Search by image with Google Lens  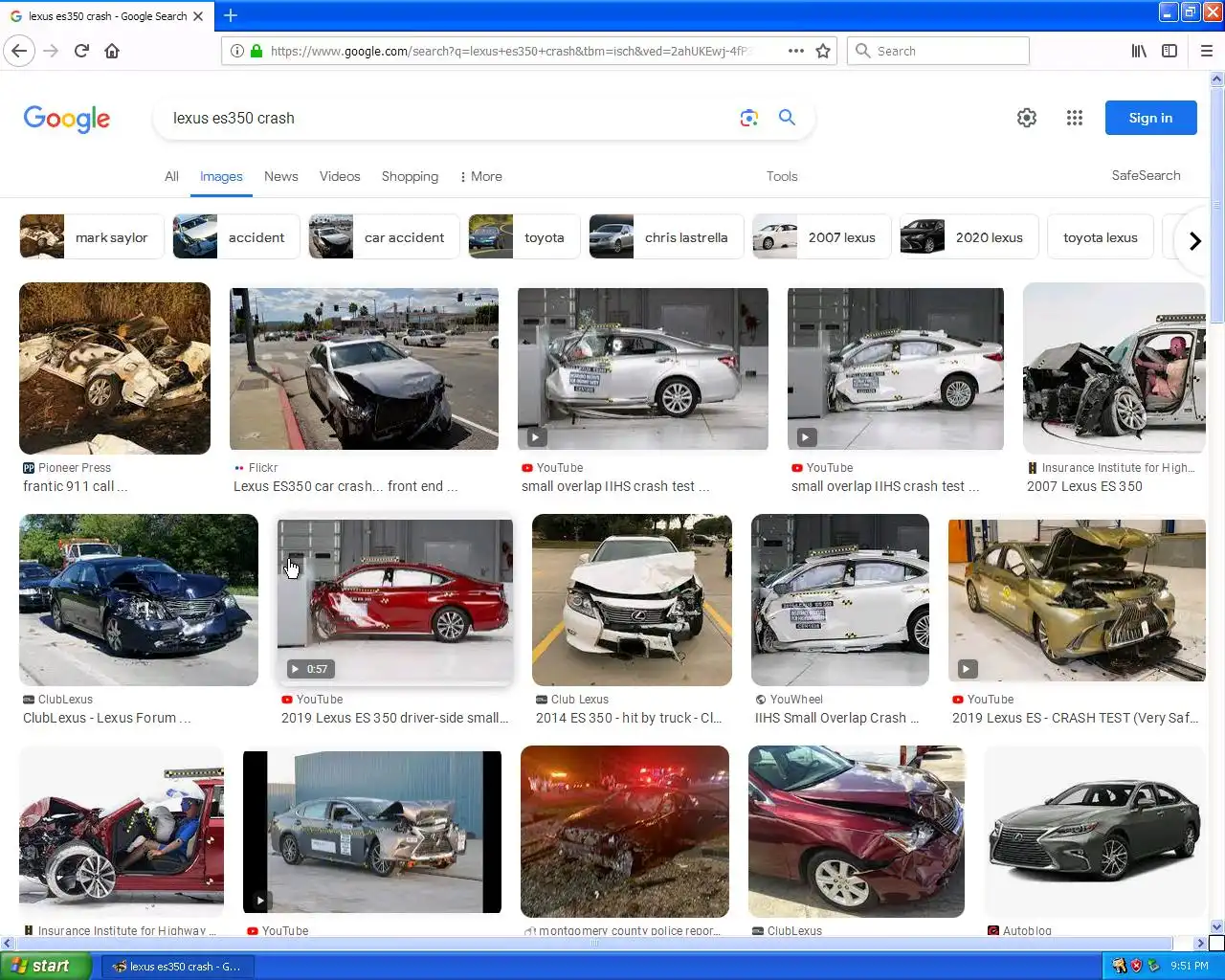[749, 118]
